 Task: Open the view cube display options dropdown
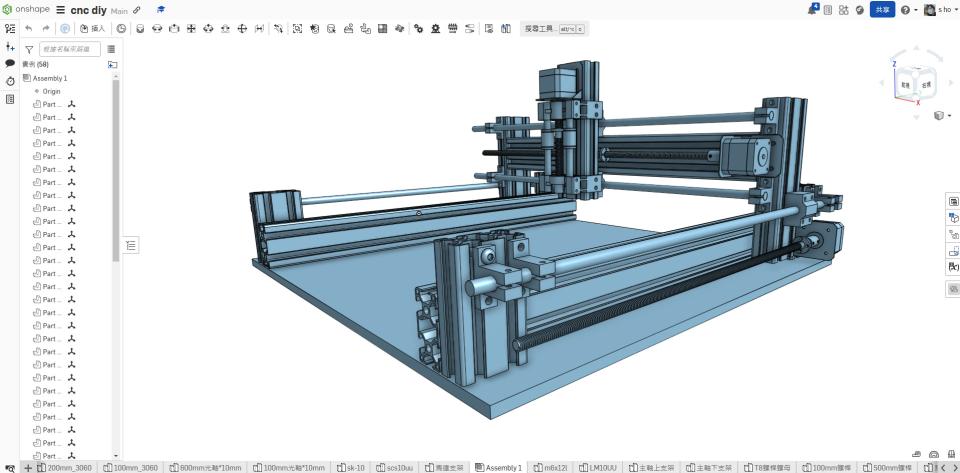pos(941,116)
